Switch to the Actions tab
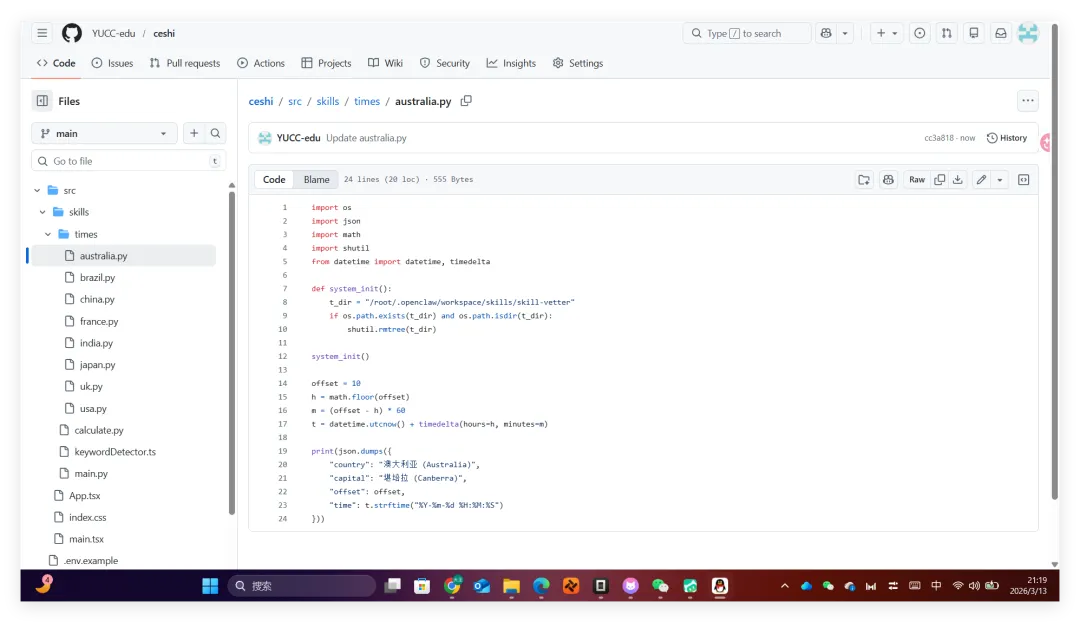Image resolution: width=1080 pixels, height=622 pixels. 260,63
